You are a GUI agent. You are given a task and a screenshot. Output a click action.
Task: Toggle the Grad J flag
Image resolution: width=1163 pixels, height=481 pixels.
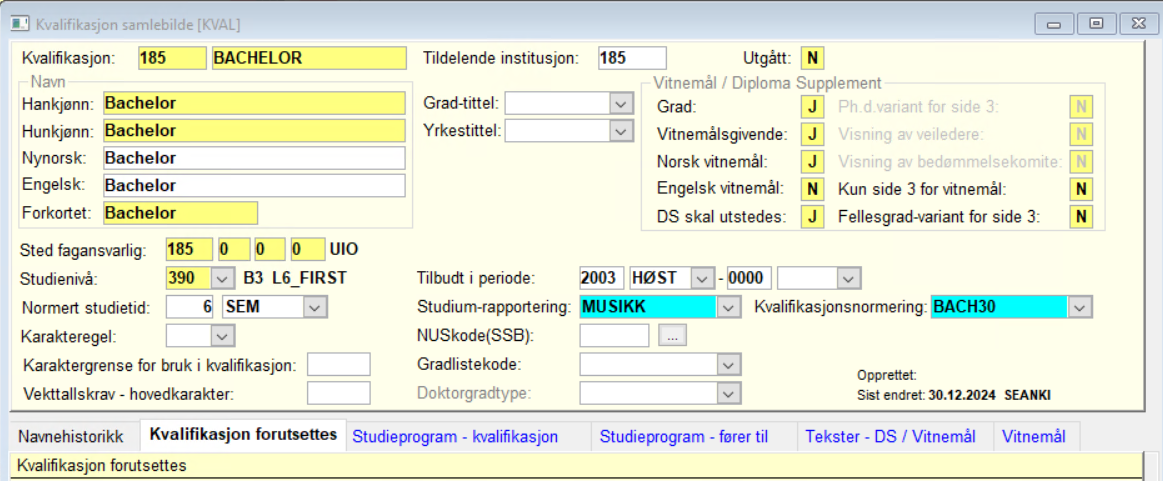[x=812, y=107]
